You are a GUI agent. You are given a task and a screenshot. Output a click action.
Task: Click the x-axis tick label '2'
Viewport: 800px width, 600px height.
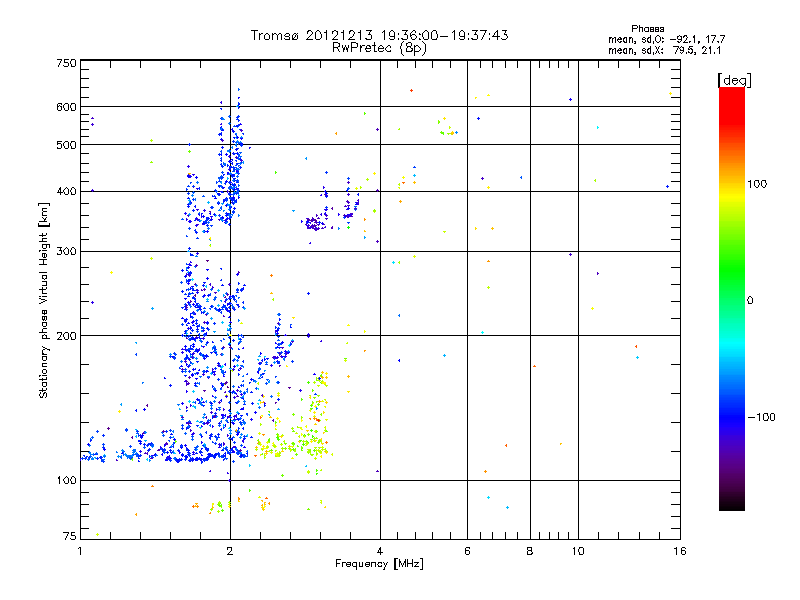click(230, 551)
